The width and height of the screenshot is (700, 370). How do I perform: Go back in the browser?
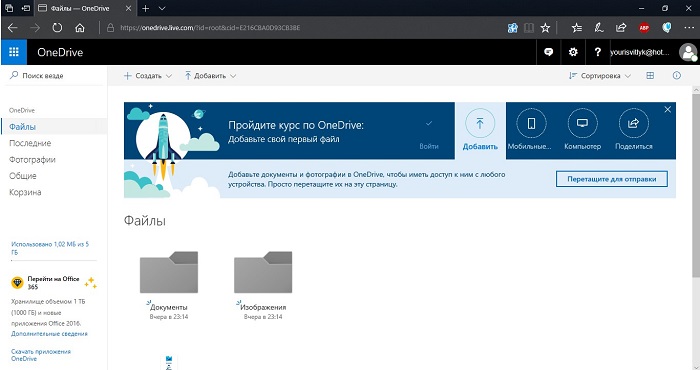12,28
